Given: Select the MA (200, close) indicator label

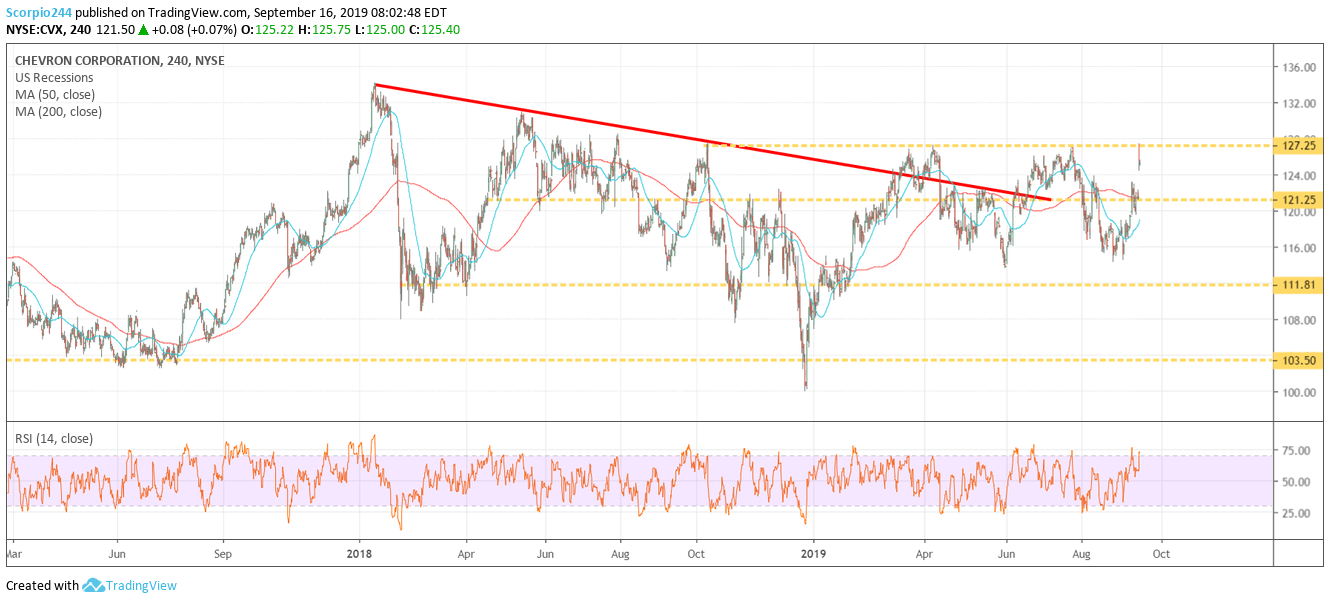Looking at the screenshot, I should tap(58, 111).
